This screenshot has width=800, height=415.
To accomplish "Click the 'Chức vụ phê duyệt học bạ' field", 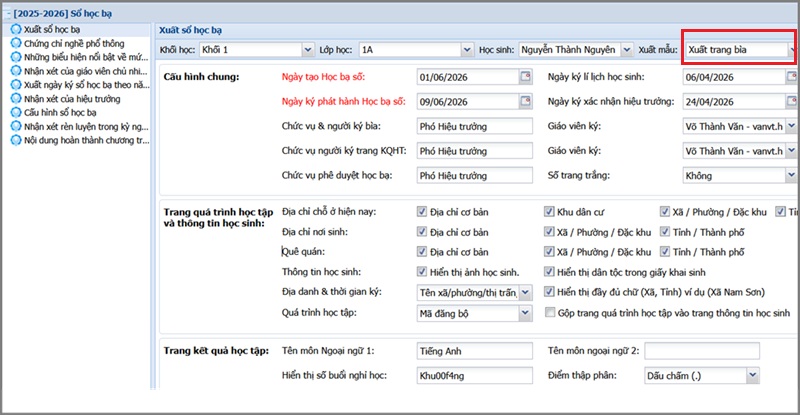I will (474, 175).
